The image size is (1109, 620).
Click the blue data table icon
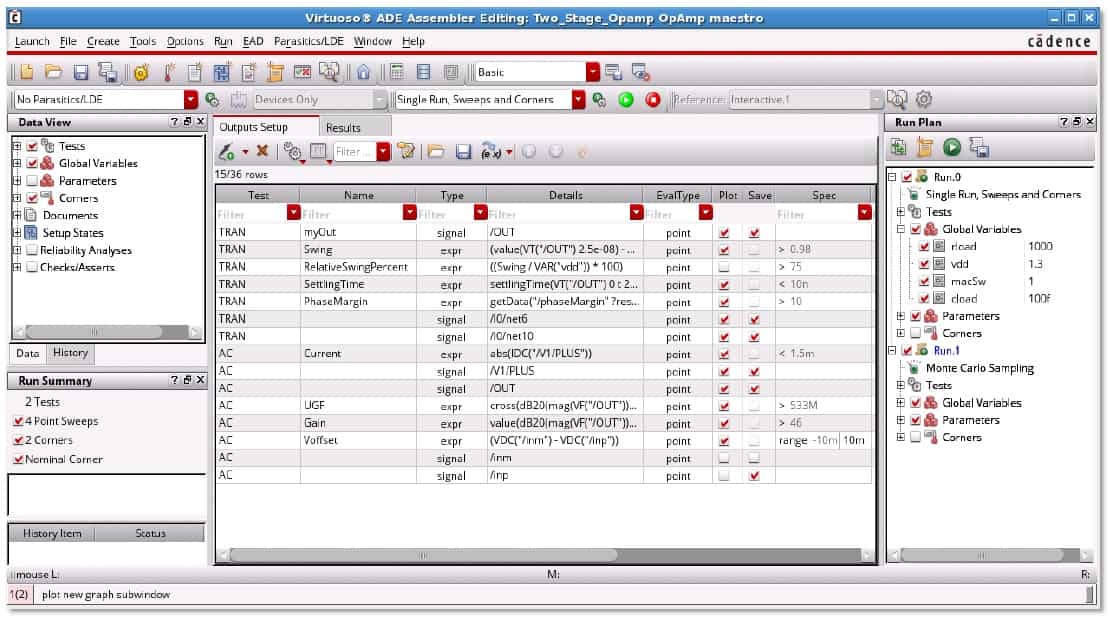pyautogui.click(x=424, y=72)
